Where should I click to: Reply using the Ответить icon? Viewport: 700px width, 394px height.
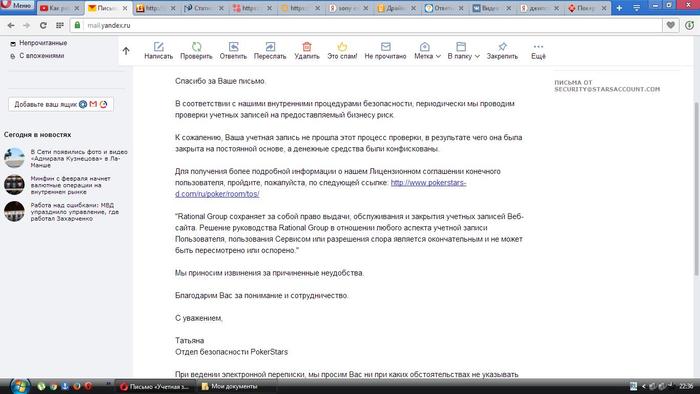click(233, 46)
